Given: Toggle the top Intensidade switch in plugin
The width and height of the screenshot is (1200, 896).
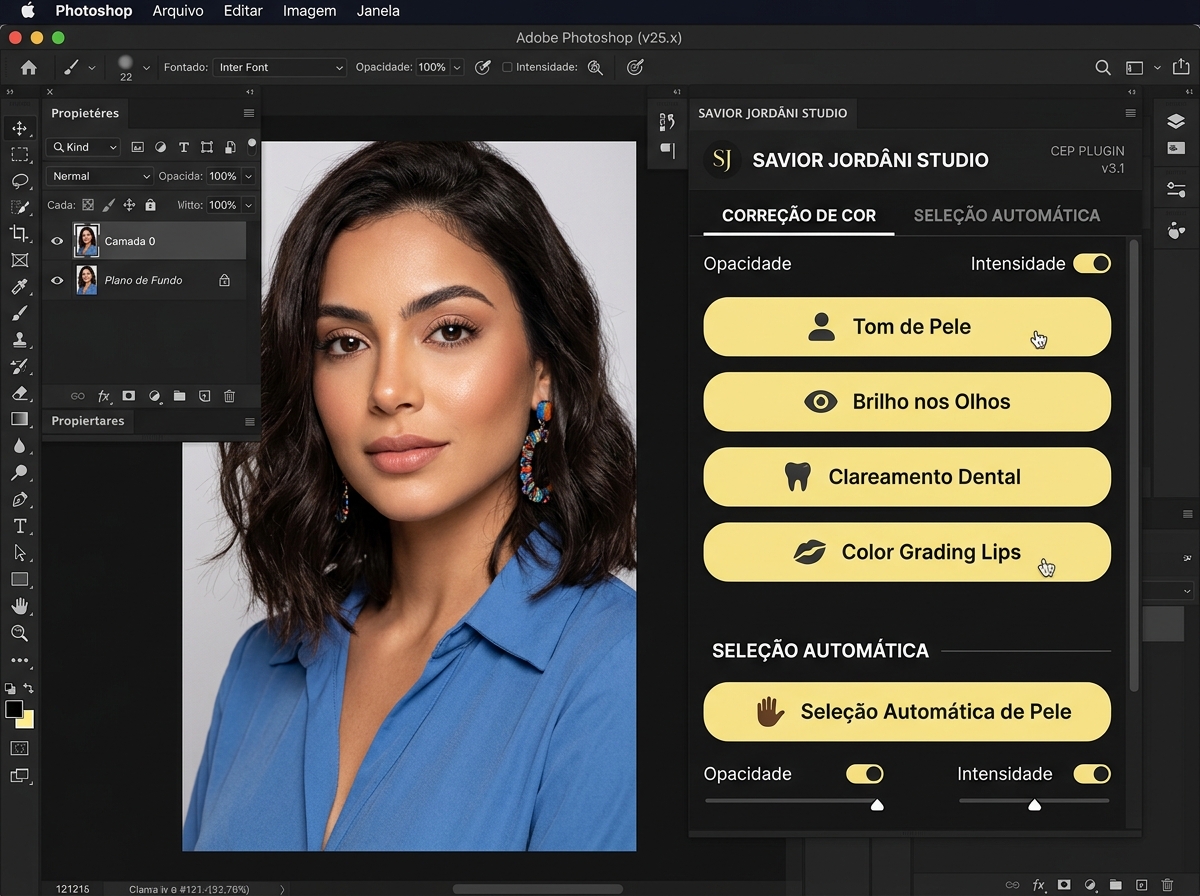Looking at the screenshot, I should (x=1092, y=264).
